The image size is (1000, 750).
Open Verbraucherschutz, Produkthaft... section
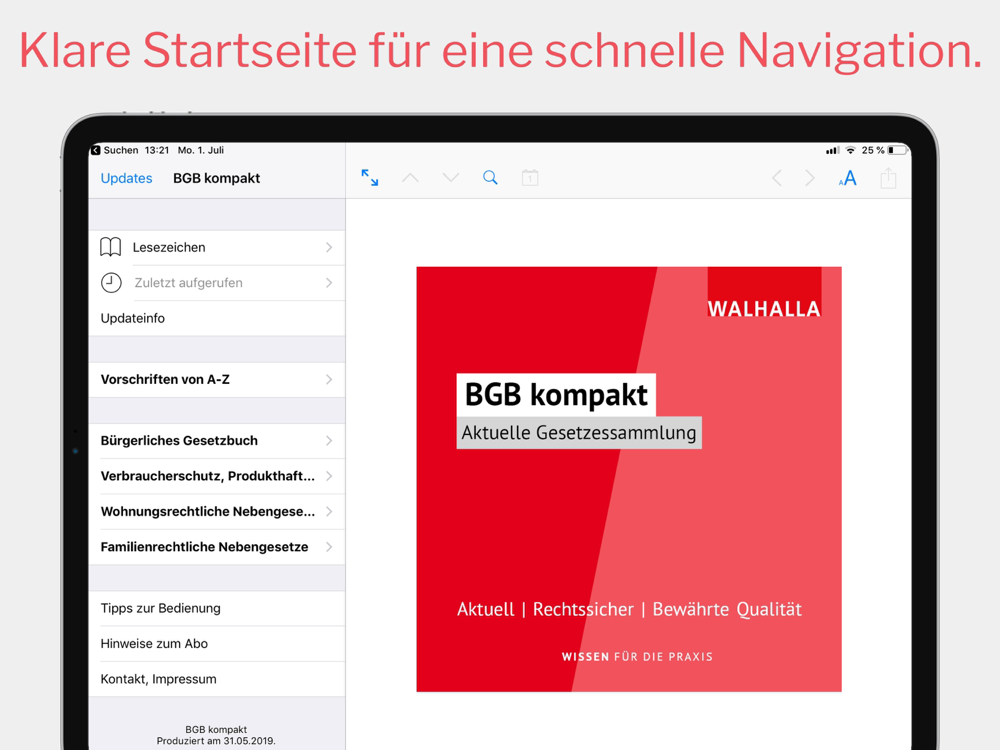(217, 476)
